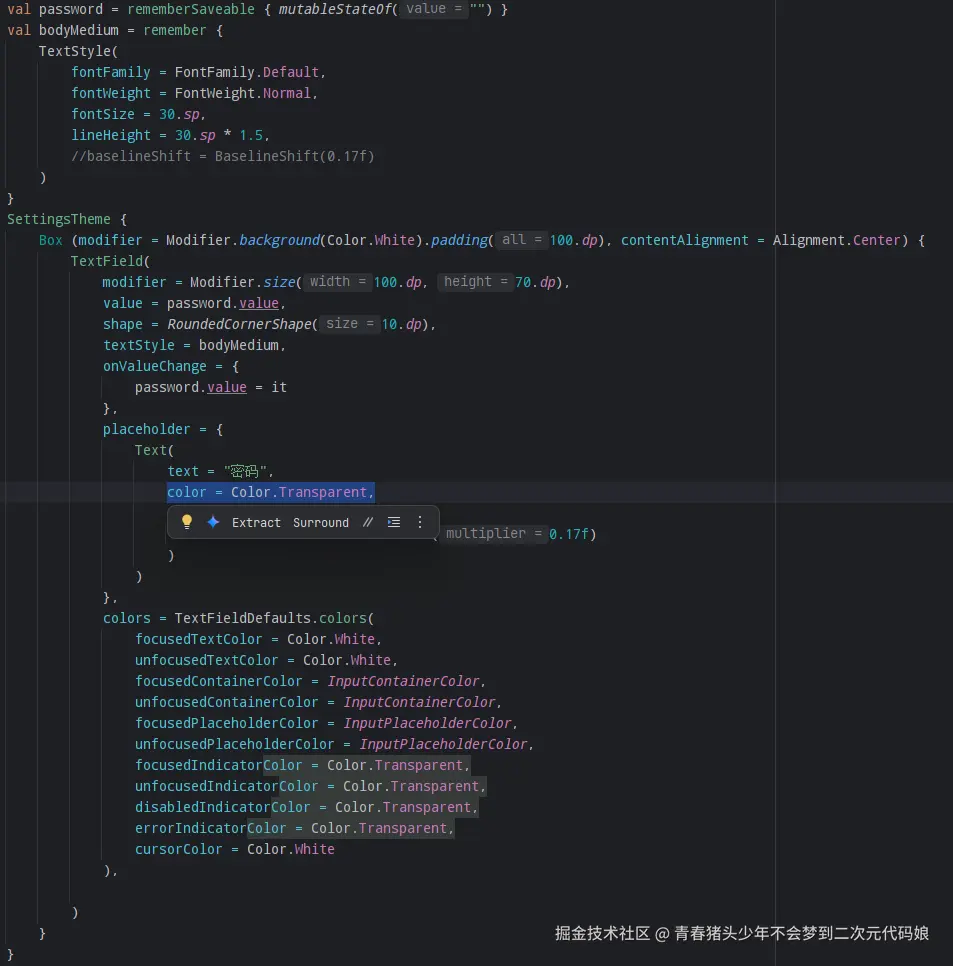Click the 'Text(' call inside placeholder

pos(154,450)
